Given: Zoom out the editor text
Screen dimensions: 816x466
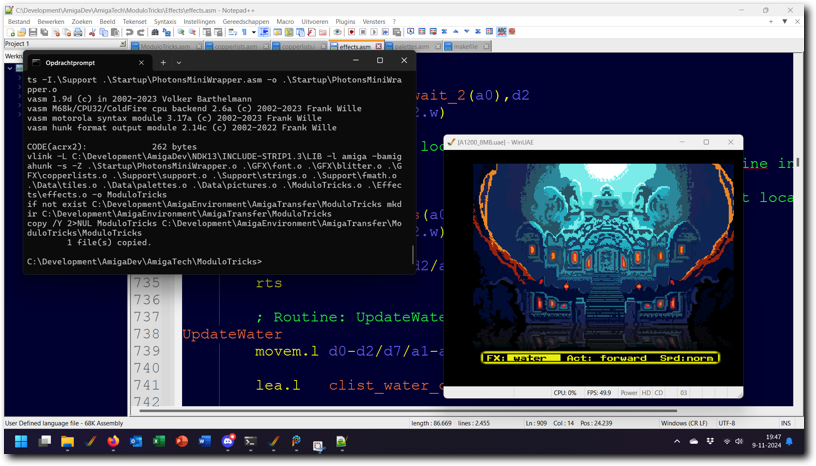Looking at the screenshot, I should (x=192, y=32).
